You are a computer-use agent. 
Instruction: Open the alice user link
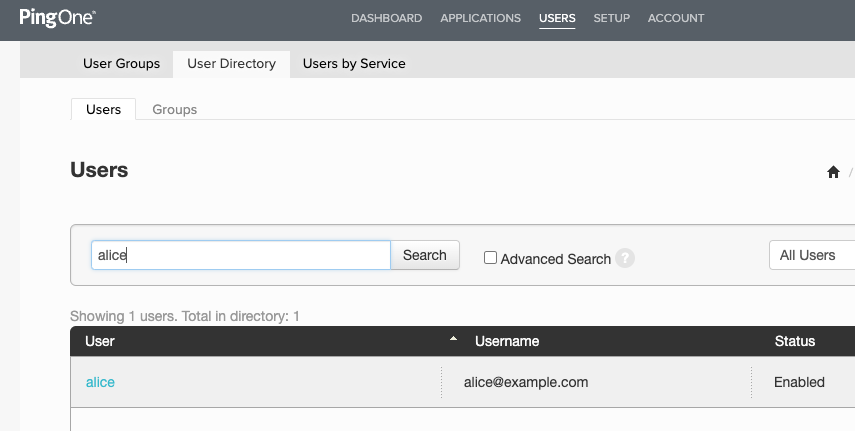tap(100, 382)
